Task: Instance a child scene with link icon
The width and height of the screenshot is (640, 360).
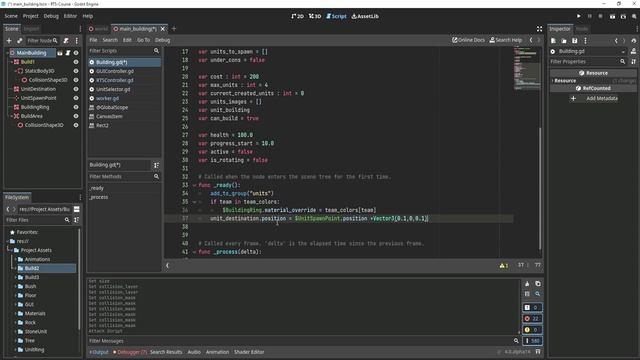Action: point(20,40)
